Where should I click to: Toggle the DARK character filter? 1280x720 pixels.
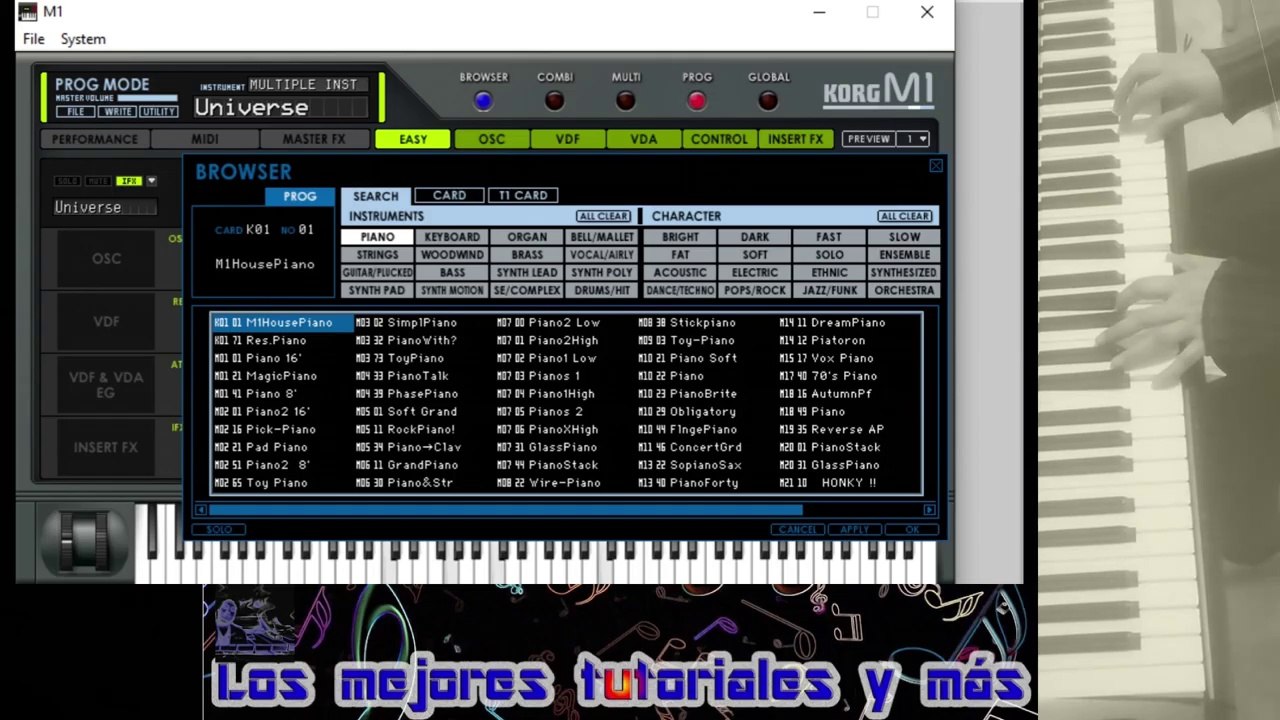[755, 237]
